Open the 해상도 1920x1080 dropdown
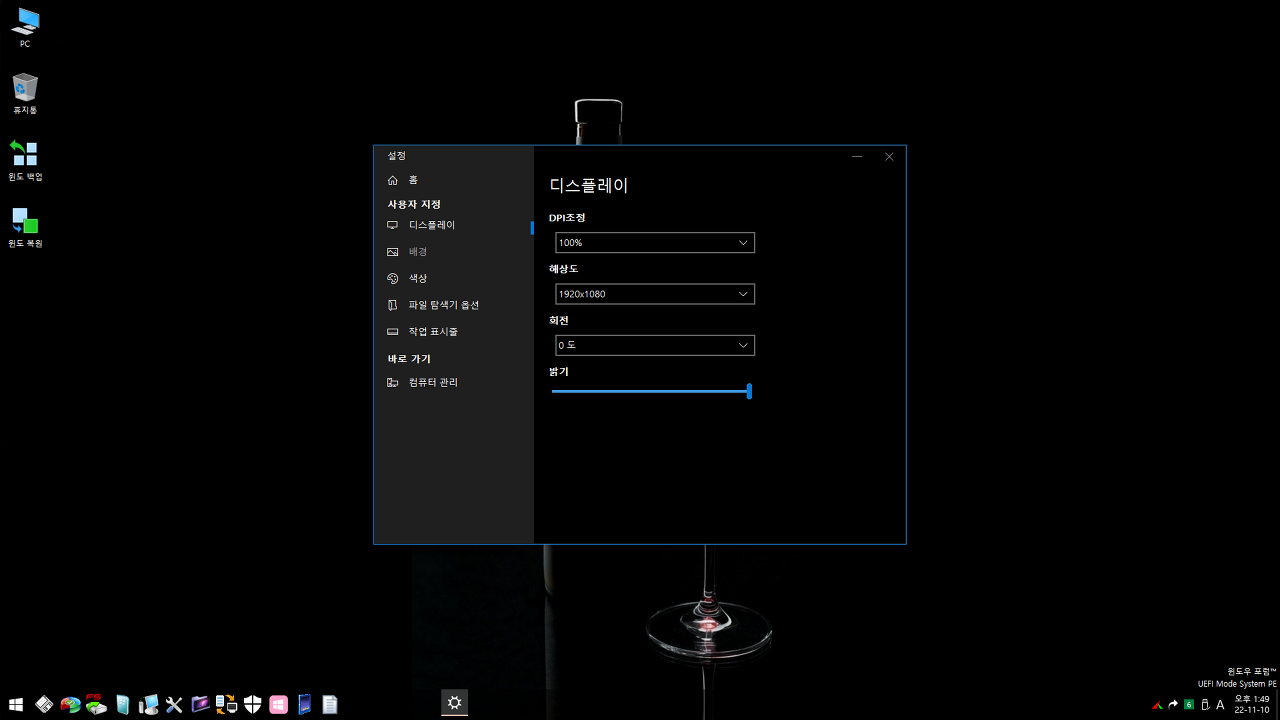The height and width of the screenshot is (720, 1280). coord(655,294)
